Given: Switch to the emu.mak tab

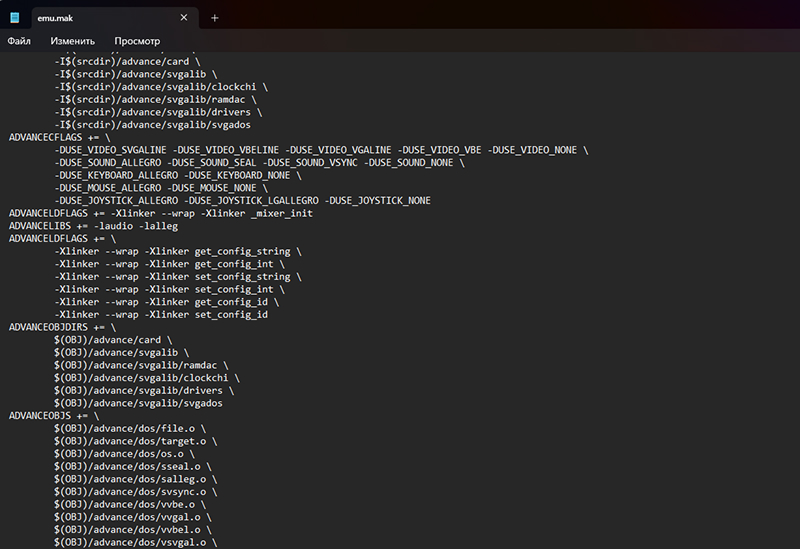Looking at the screenshot, I should click(90, 18).
